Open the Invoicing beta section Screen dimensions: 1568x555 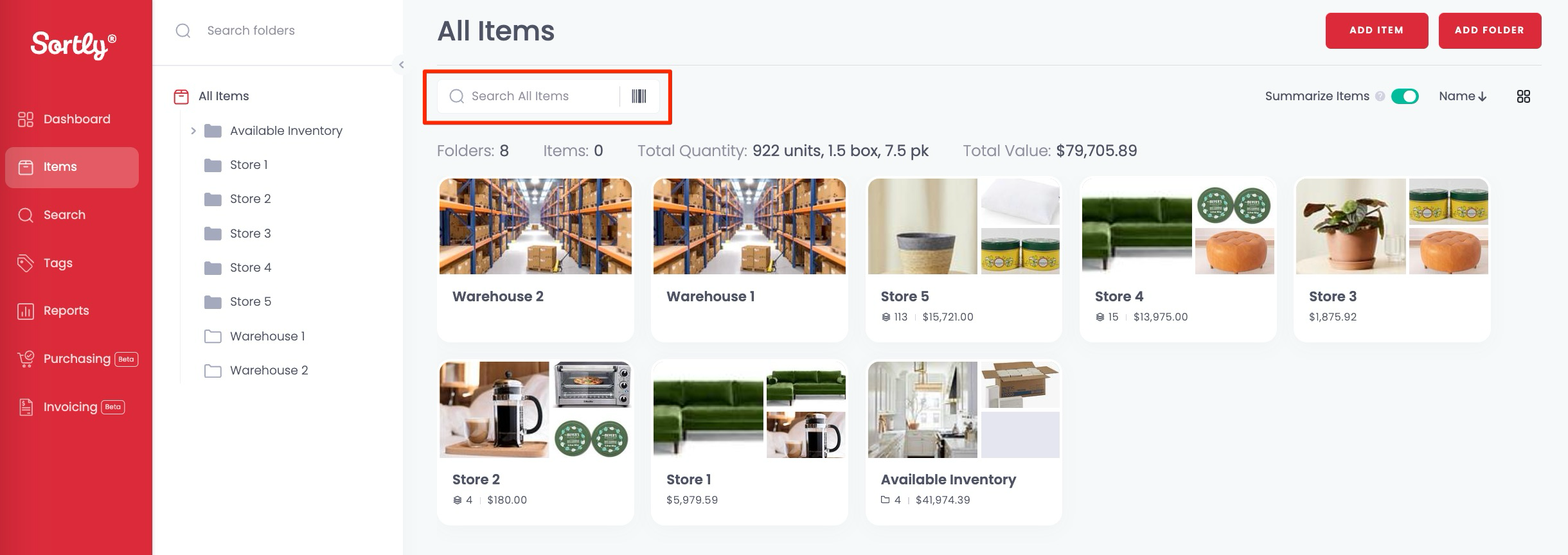coord(70,407)
